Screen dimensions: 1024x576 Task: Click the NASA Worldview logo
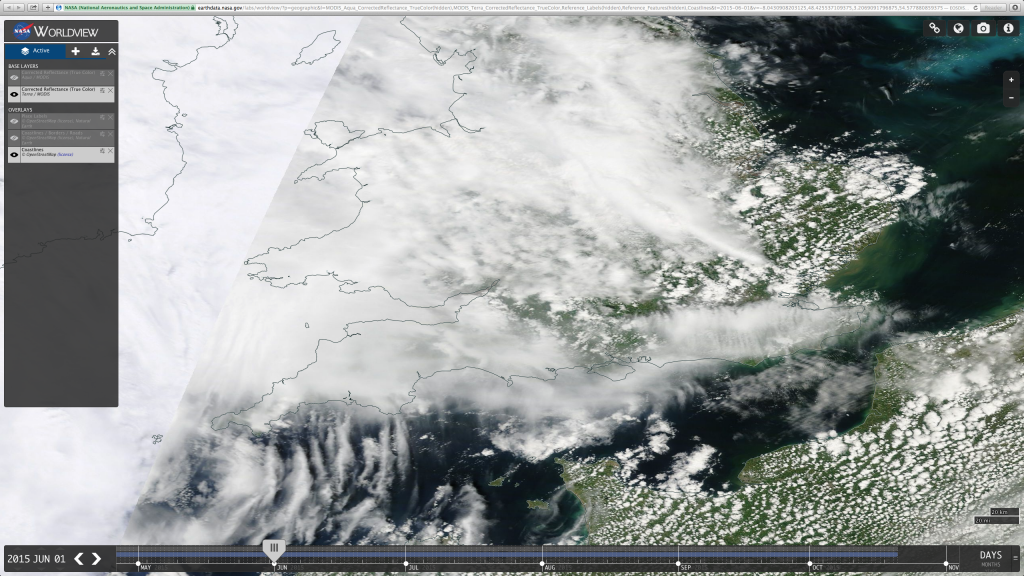56,31
